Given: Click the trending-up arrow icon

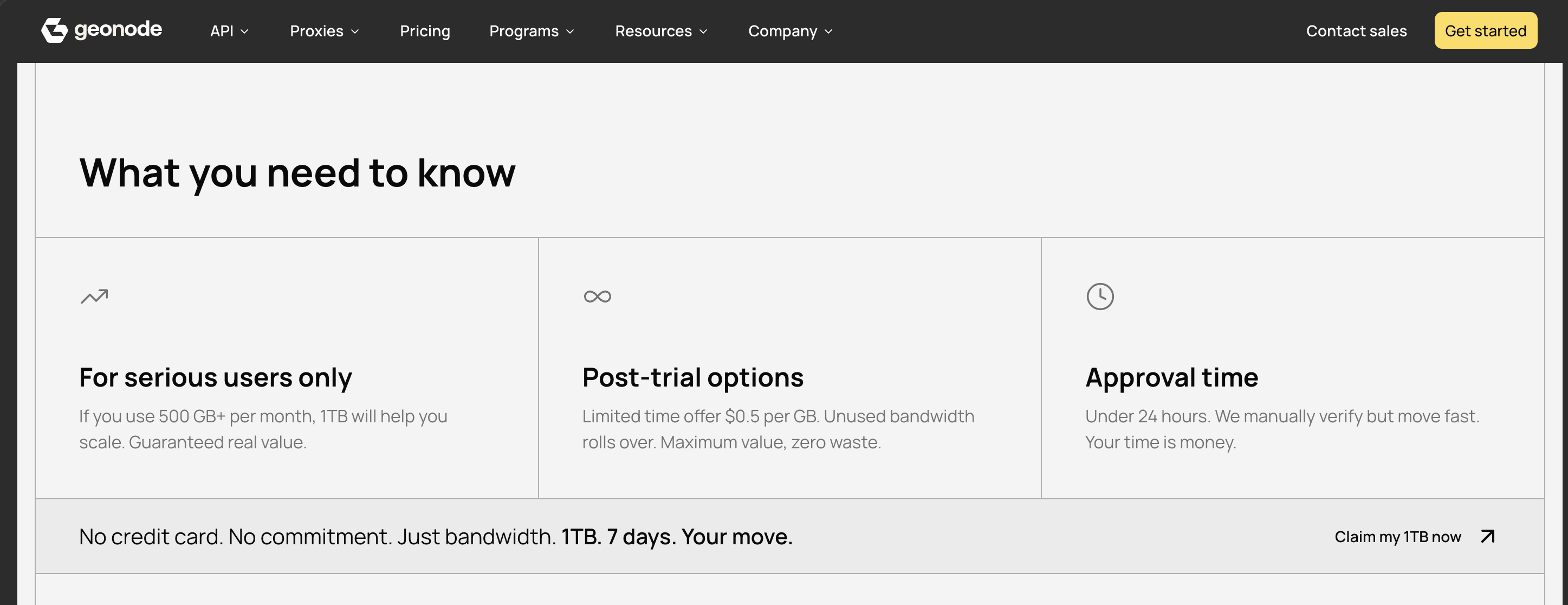Looking at the screenshot, I should pyautogui.click(x=94, y=296).
